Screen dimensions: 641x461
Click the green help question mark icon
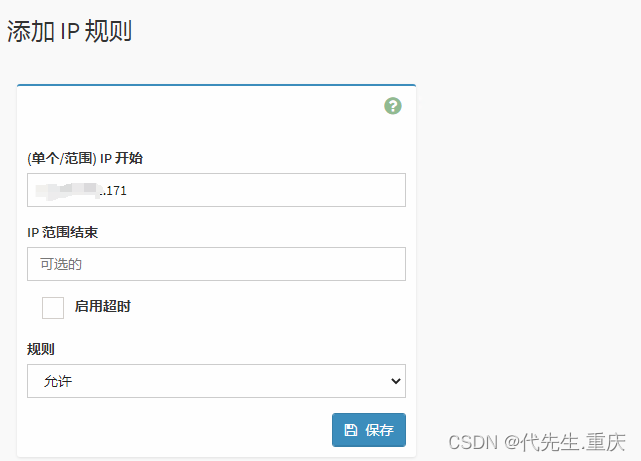[x=393, y=106]
